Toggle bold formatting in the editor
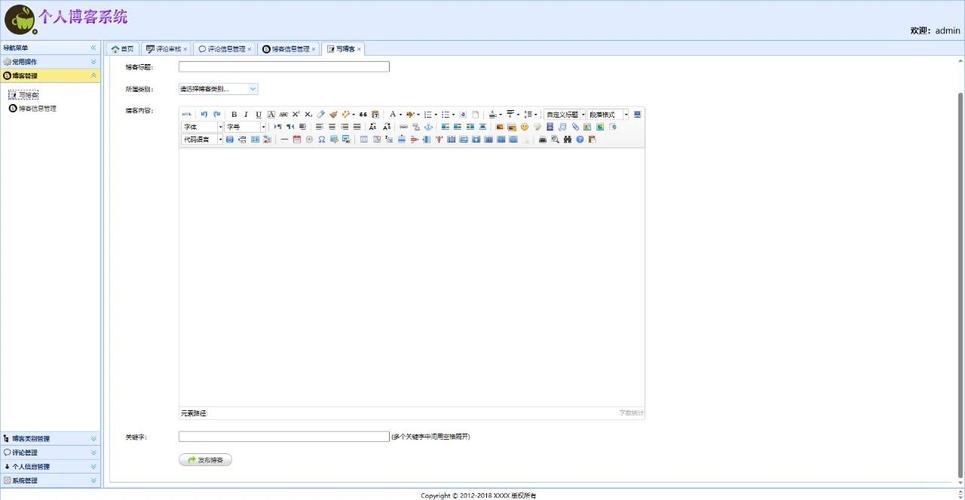The width and height of the screenshot is (965, 500). pos(234,115)
